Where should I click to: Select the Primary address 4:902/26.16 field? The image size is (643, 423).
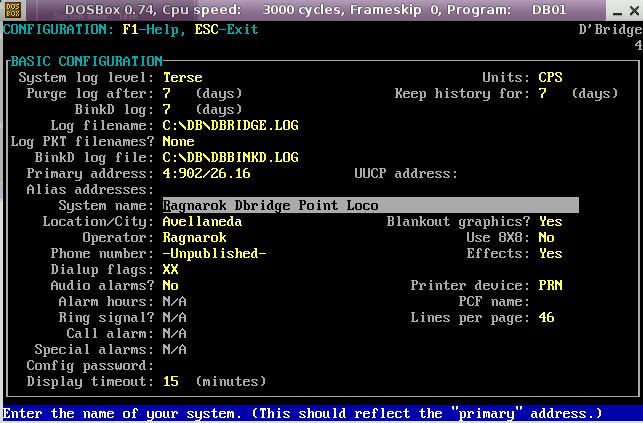pyautogui.click(x=206, y=173)
